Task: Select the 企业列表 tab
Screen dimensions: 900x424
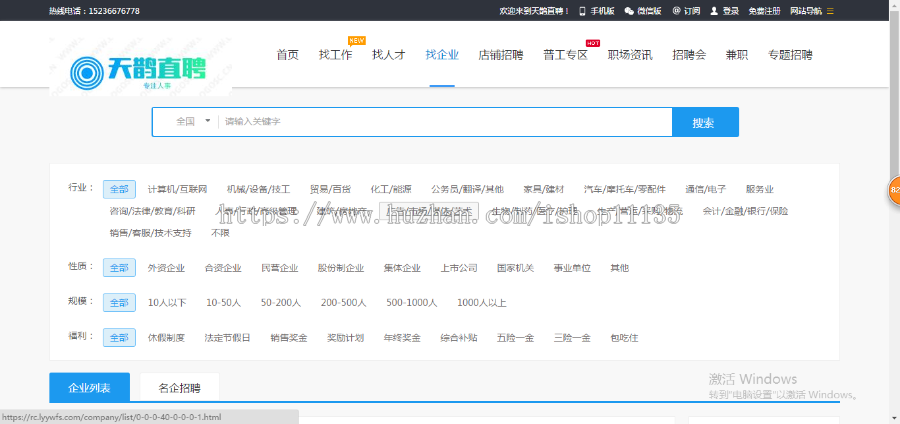Action: point(89,387)
